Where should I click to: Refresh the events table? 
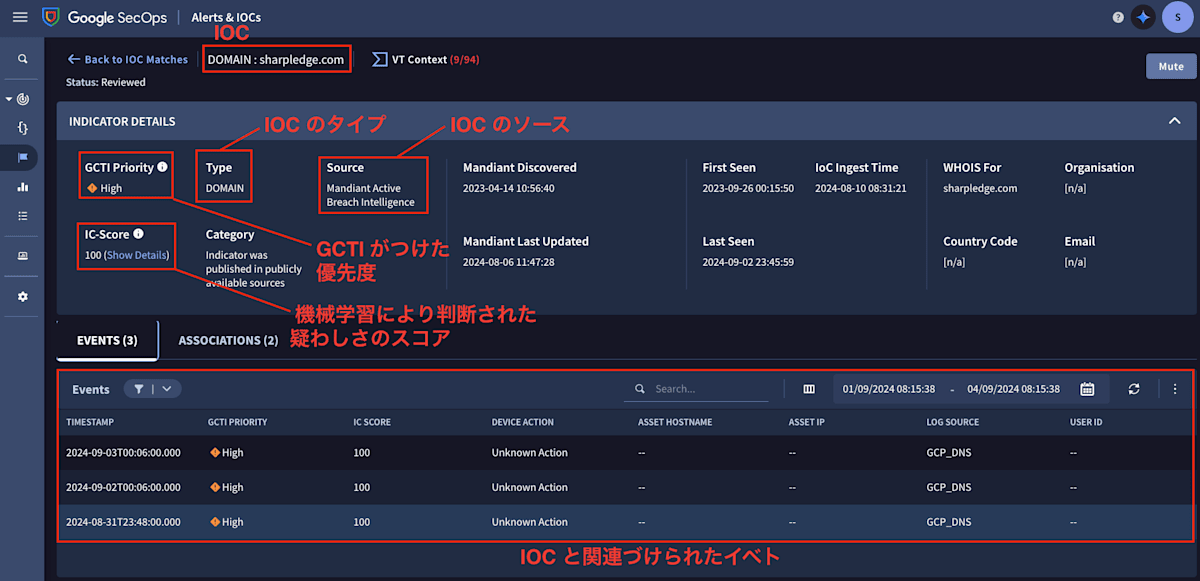(1134, 389)
